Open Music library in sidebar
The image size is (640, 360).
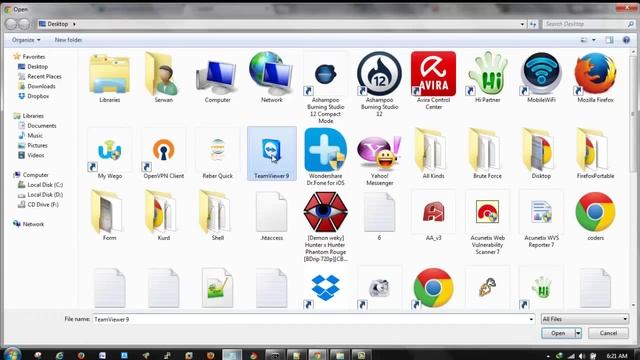[x=35, y=136]
